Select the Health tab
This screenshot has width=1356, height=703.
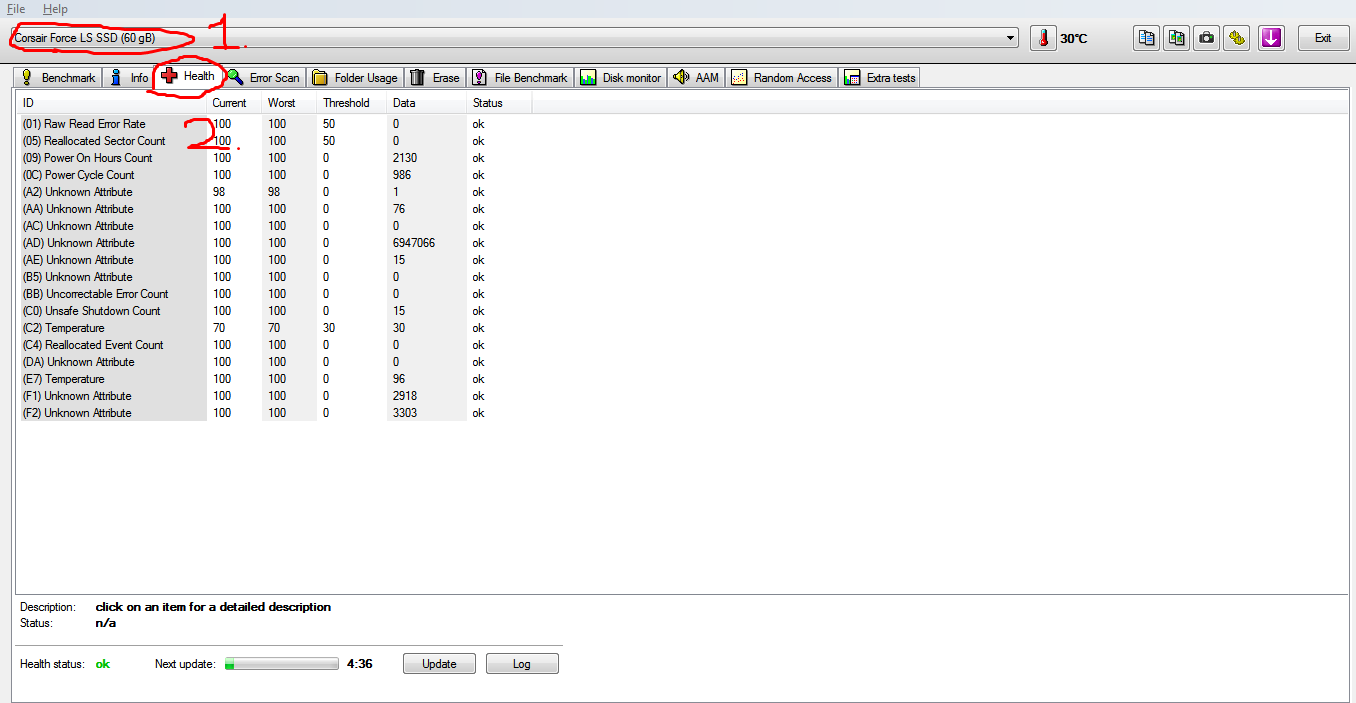188,76
